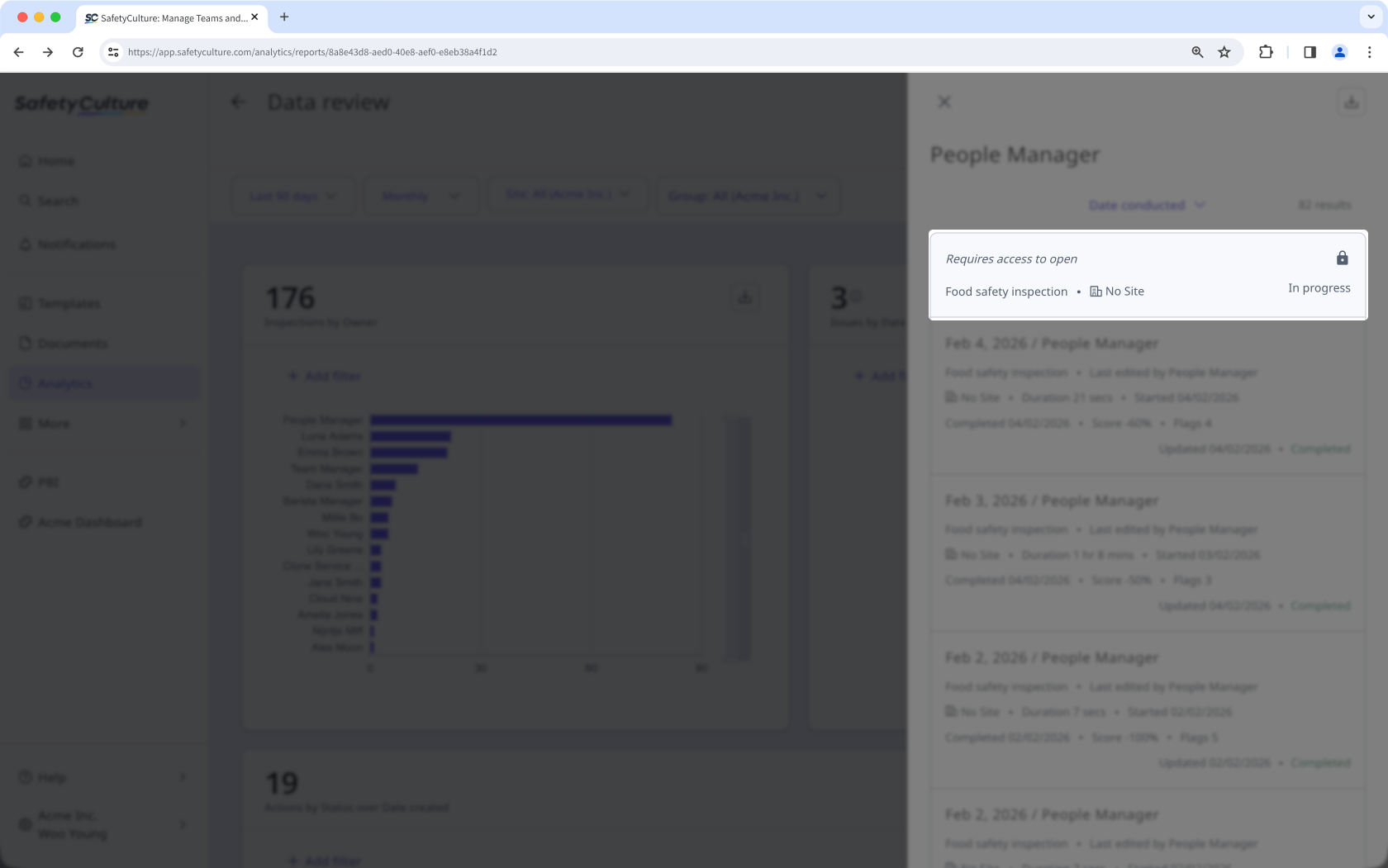Image resolution: width=1388 pixels, height=868 pixels.
Task: Go back using the Data review arrow
Action: click(239, 102)
